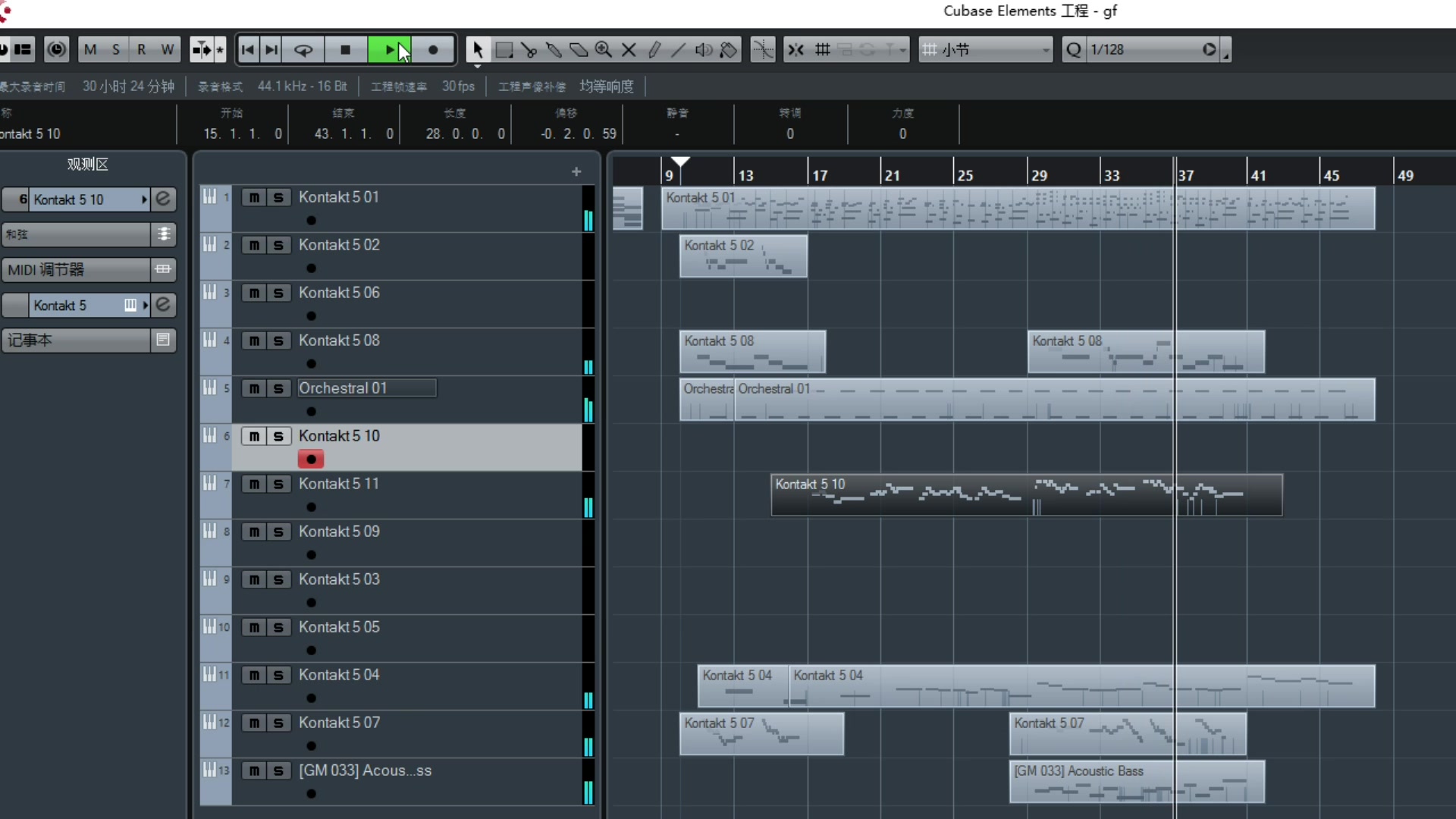Viewport: 1456px width, 819px height.
Task: Click the transport Record button
Action: (x=433, y=50)
